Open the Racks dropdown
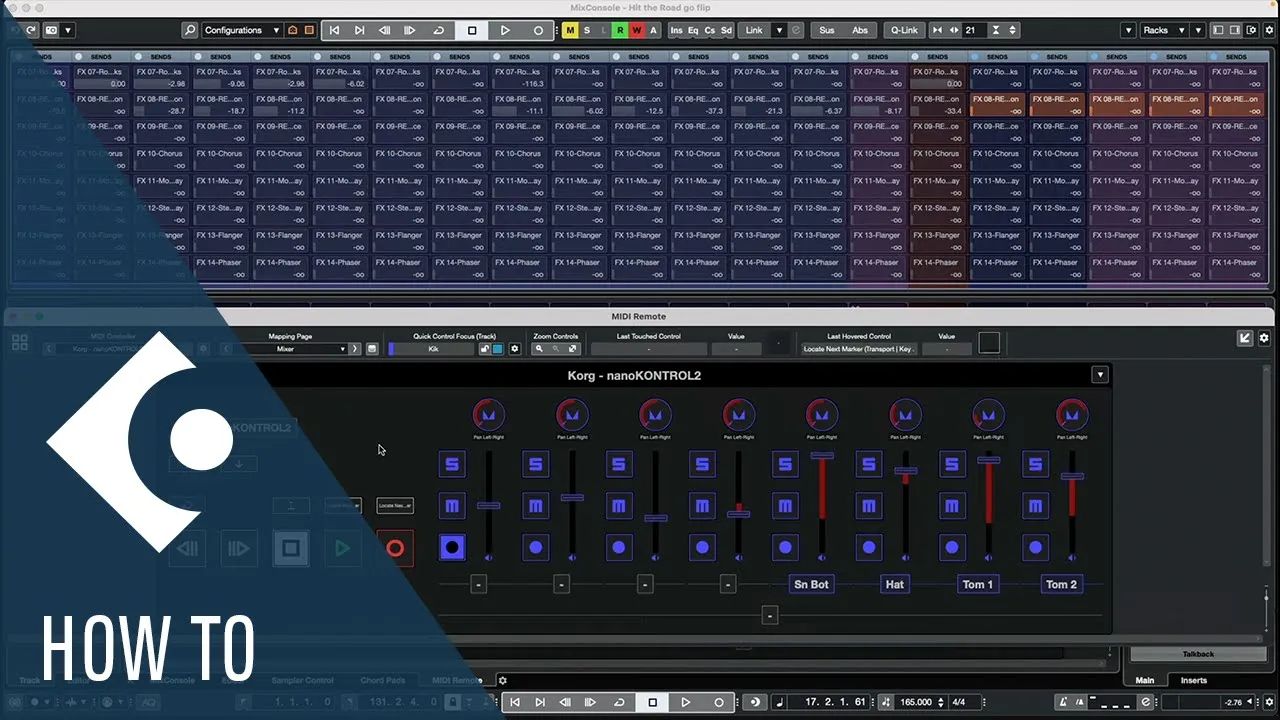 pos(1164,30)
